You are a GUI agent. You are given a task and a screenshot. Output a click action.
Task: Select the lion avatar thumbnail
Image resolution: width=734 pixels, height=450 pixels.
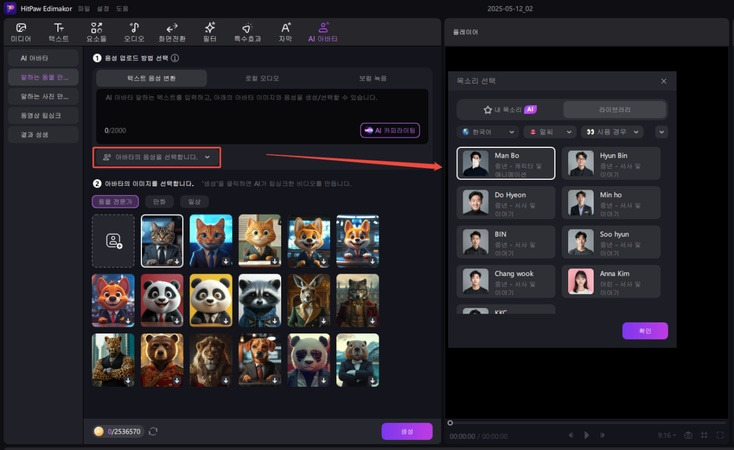click(211, 360)
